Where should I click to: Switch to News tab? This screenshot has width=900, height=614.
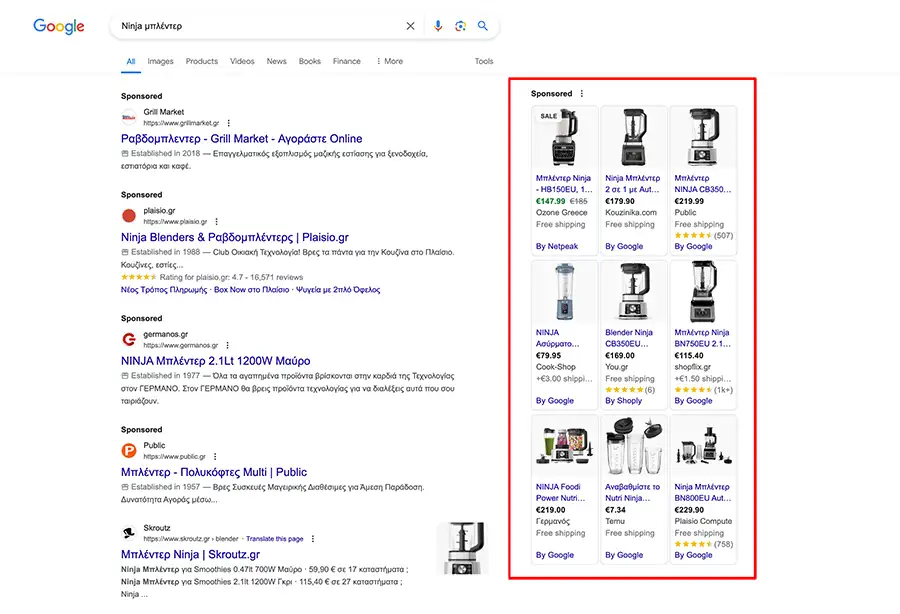276,61
